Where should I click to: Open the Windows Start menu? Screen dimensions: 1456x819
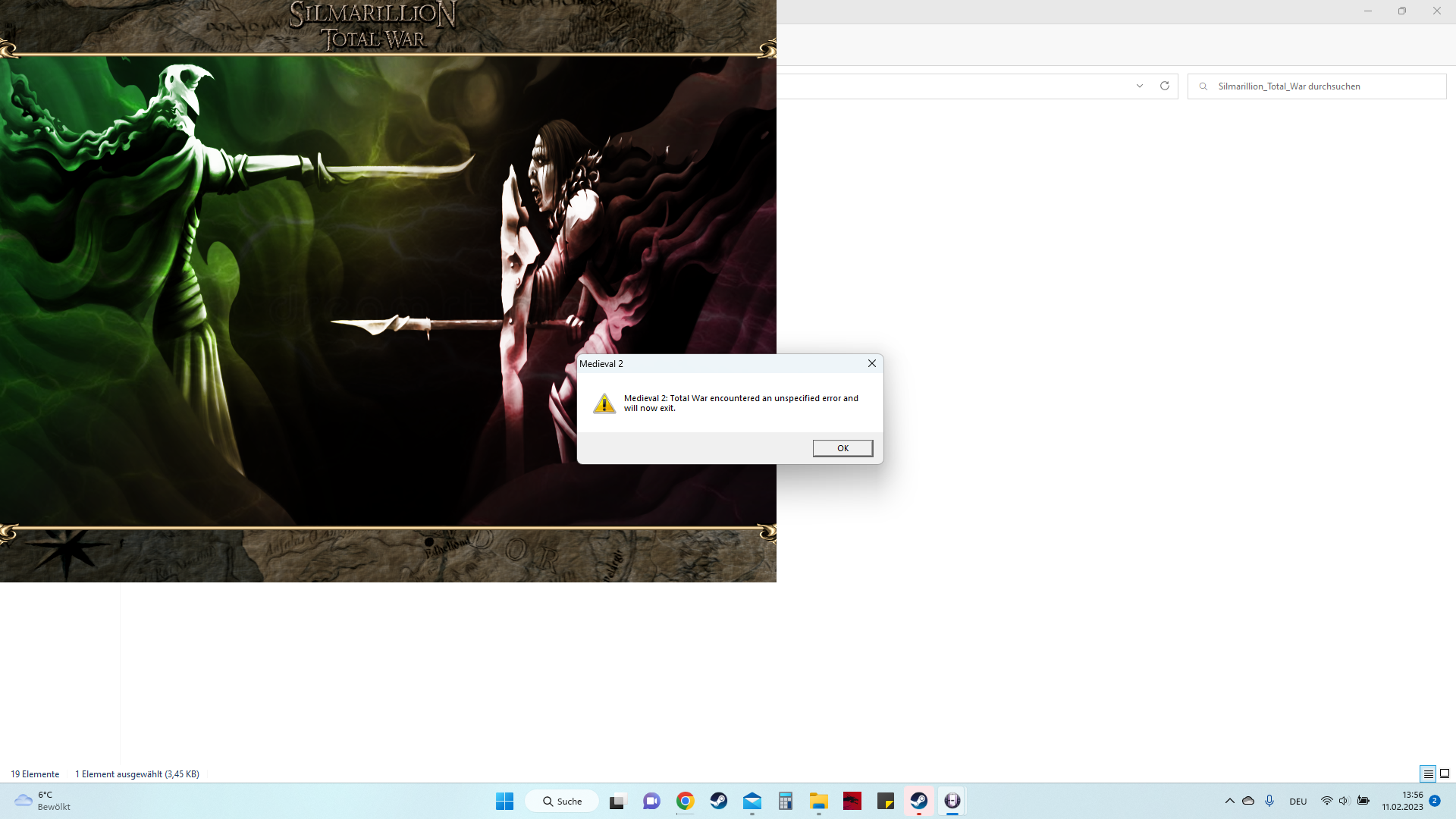coord(504,801)
